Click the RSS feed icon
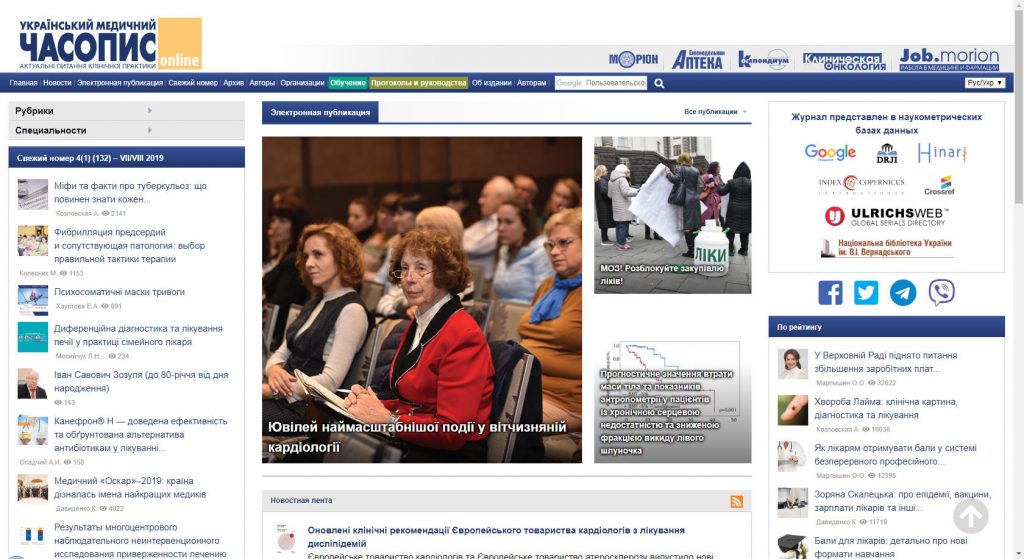Image resolution: width=1024 pixels, height=559 pixels. coord(737,501)
